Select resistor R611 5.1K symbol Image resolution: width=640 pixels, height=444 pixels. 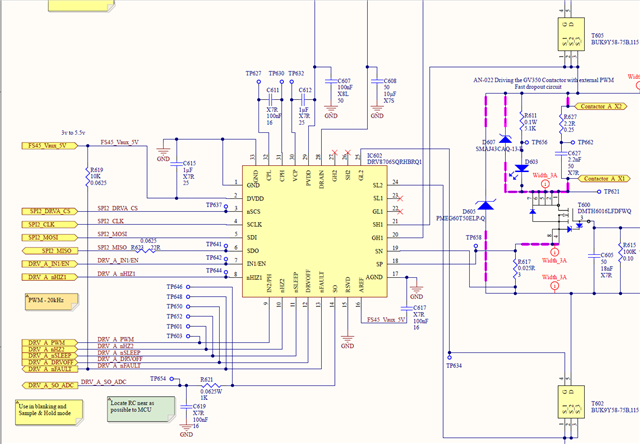pos(522,121)
